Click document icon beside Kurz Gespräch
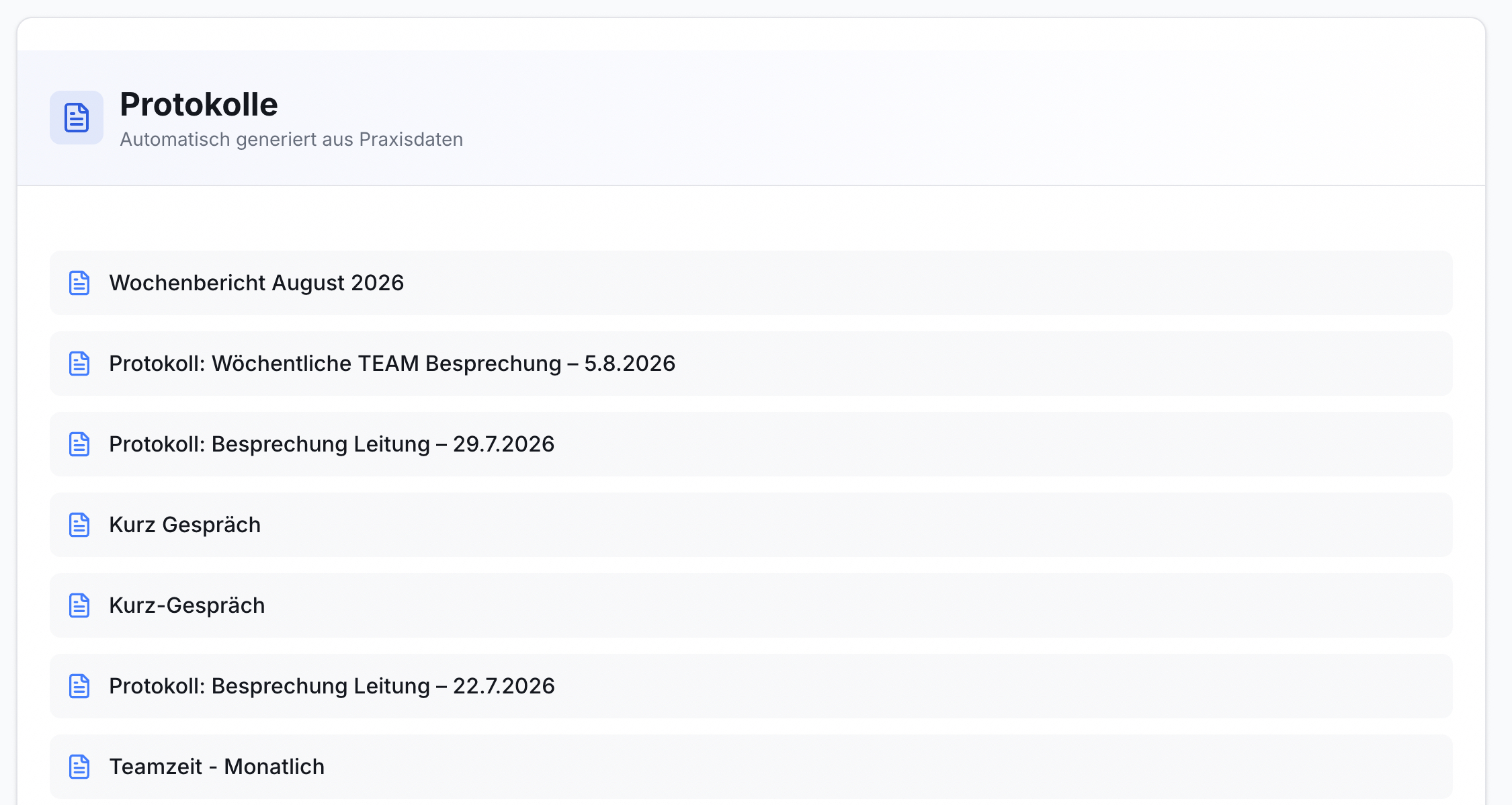Screen dimensions: 1512x805 (79, 525)
